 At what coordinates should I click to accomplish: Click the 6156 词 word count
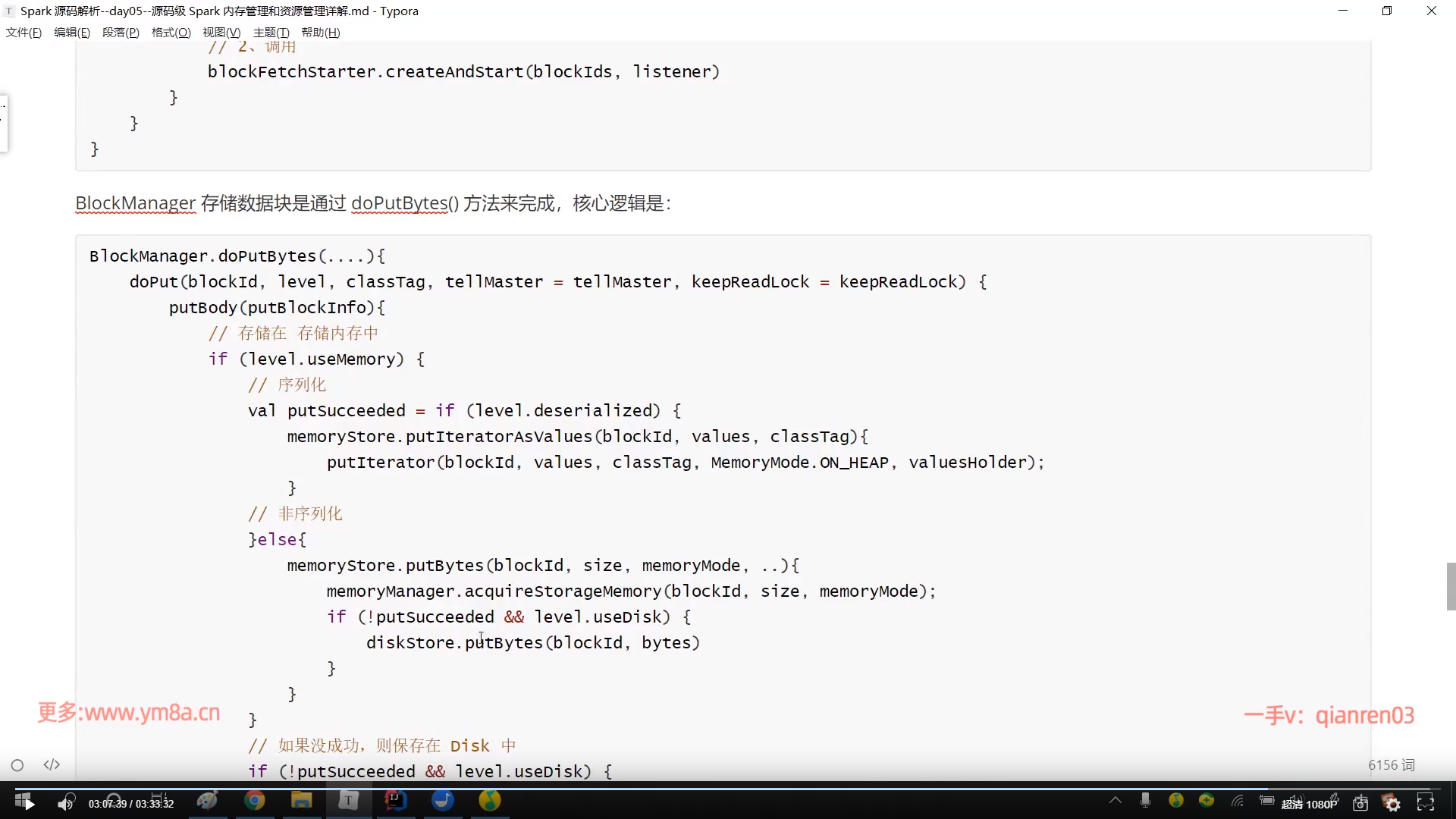click(x=1391, y=764)
